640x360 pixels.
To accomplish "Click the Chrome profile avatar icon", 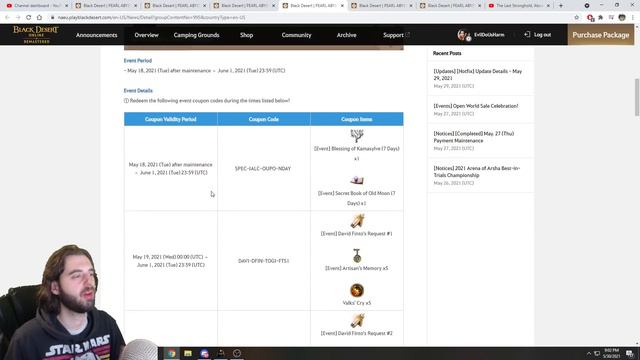I will (x=622, y=18).
